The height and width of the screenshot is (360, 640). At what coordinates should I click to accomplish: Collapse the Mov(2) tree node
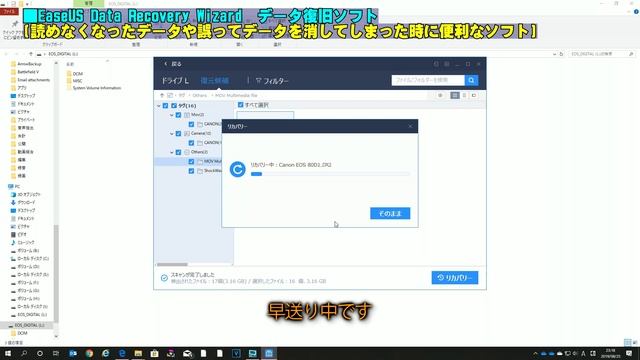tap(172, 115)
